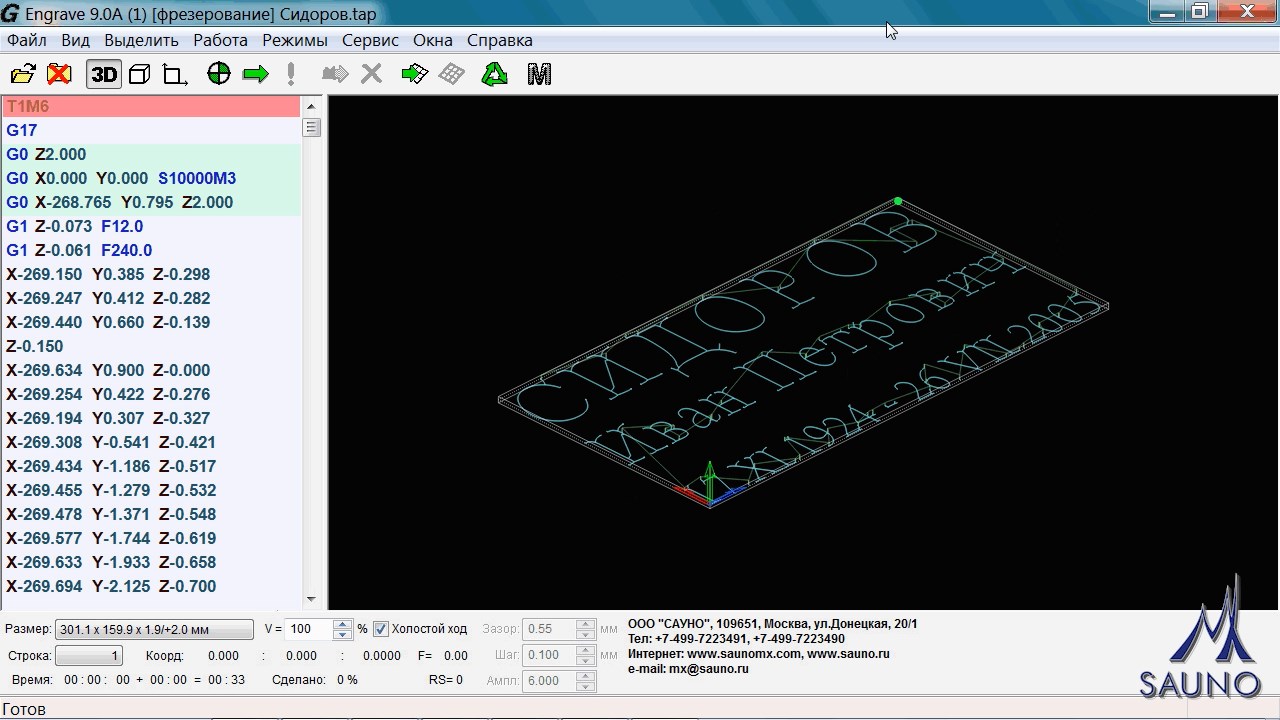
Task: Select the isometric cube view icon
Action: [x=140, y=74]
